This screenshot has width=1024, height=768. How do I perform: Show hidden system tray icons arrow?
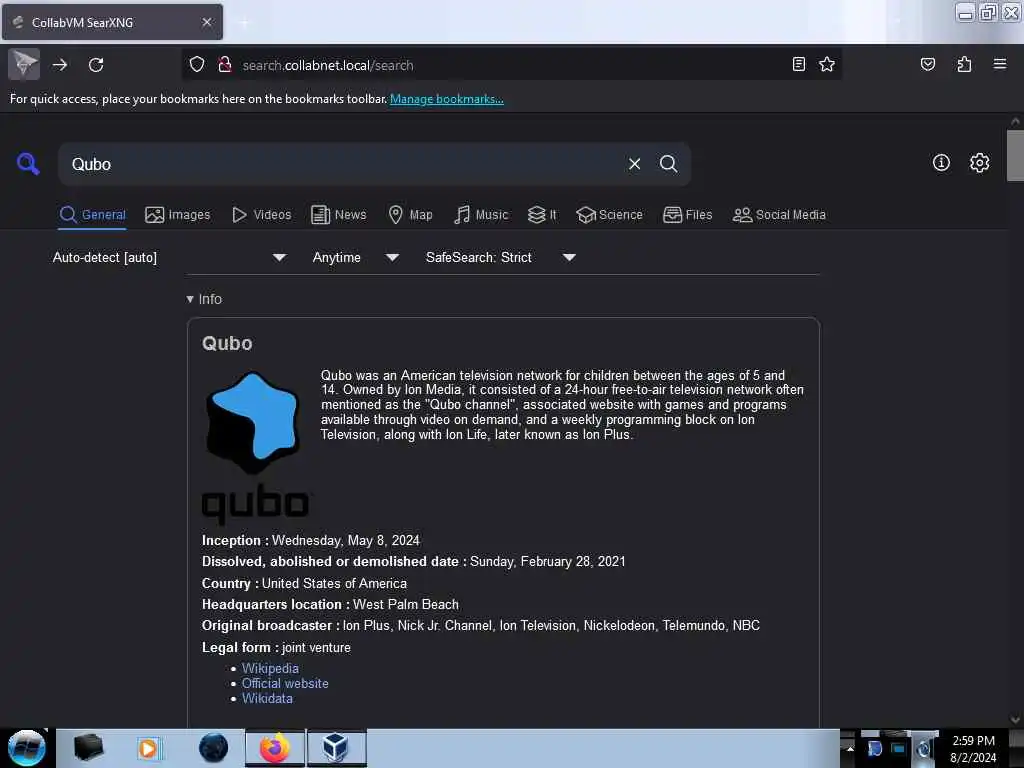tap(850, 748)
